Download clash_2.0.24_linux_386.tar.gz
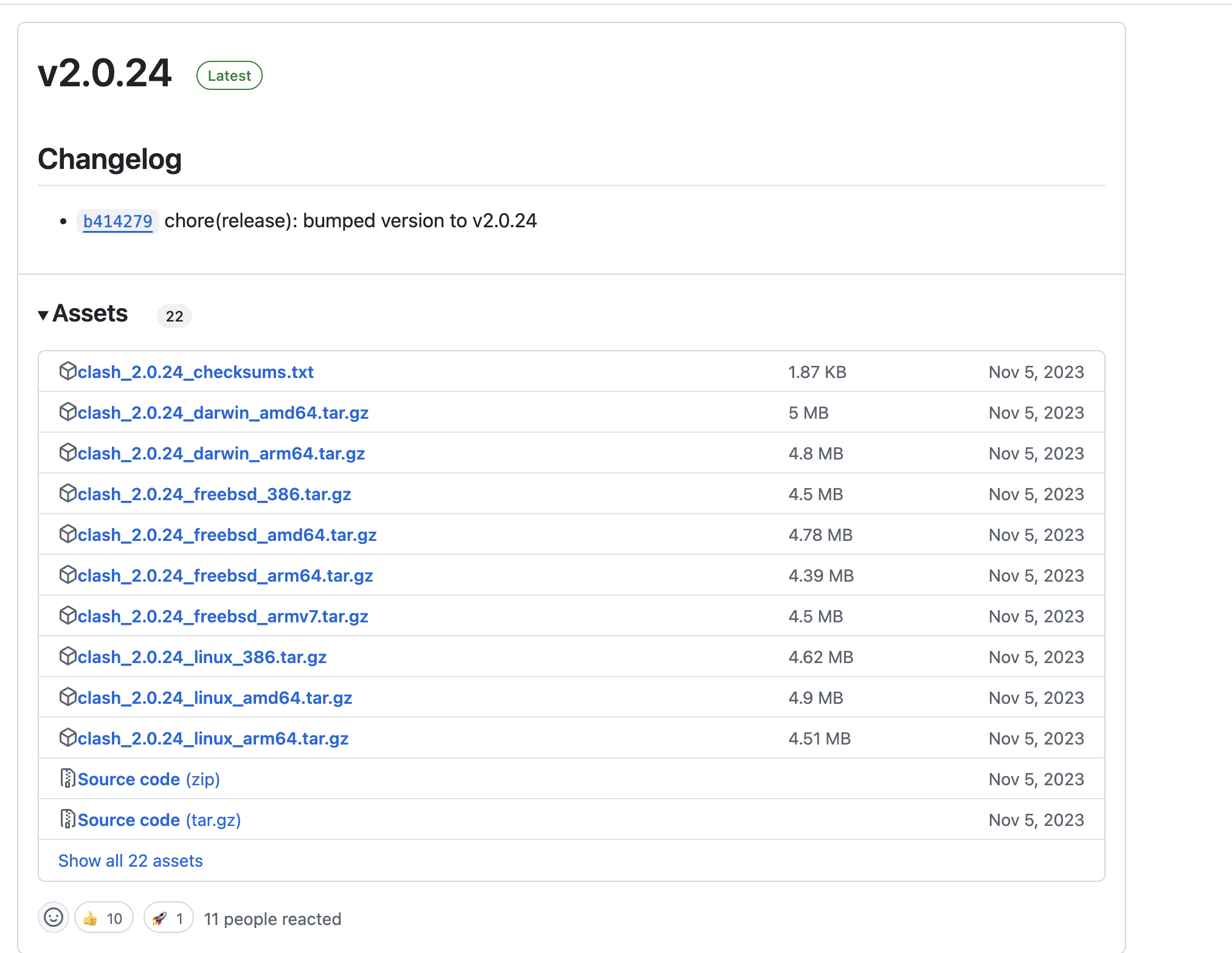 click(x=202, y=658)
